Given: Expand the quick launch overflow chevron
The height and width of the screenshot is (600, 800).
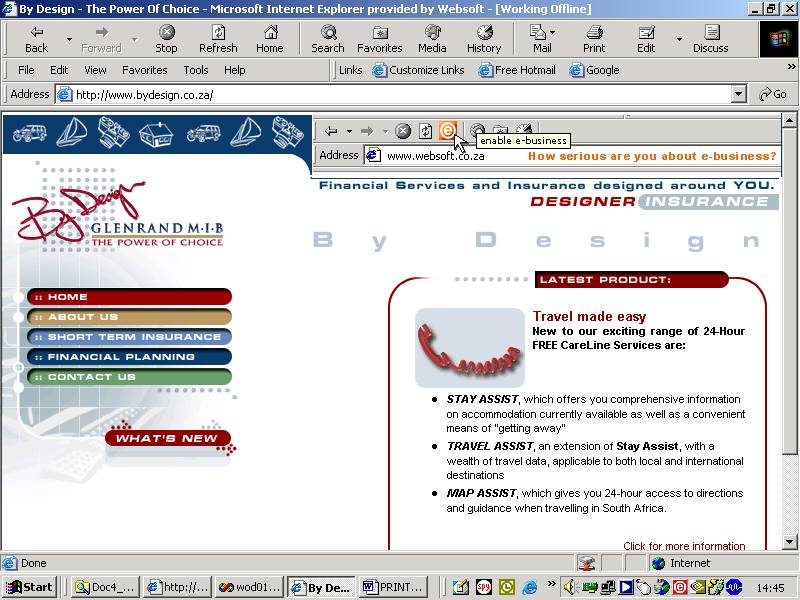Looking at the screenshot, I should click(551, 584).
